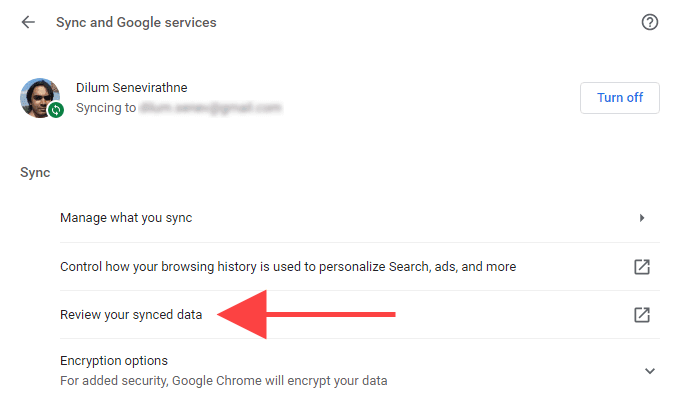The height and width of the screenshot is (400, 680).
Task: Click the Encryption options label
Action: 114,360
